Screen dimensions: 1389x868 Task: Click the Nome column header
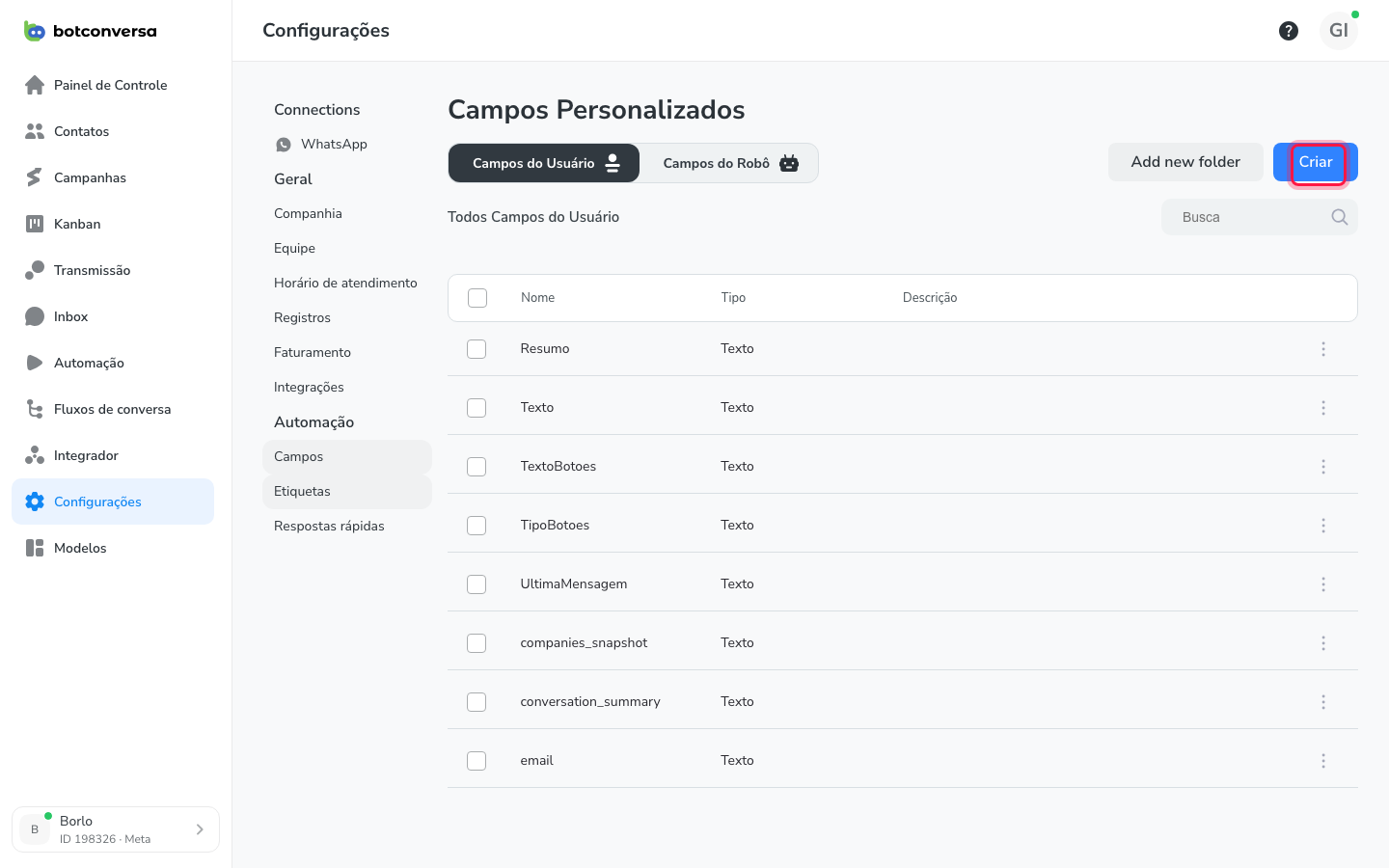pyautogui.click(x=537, y=298)
